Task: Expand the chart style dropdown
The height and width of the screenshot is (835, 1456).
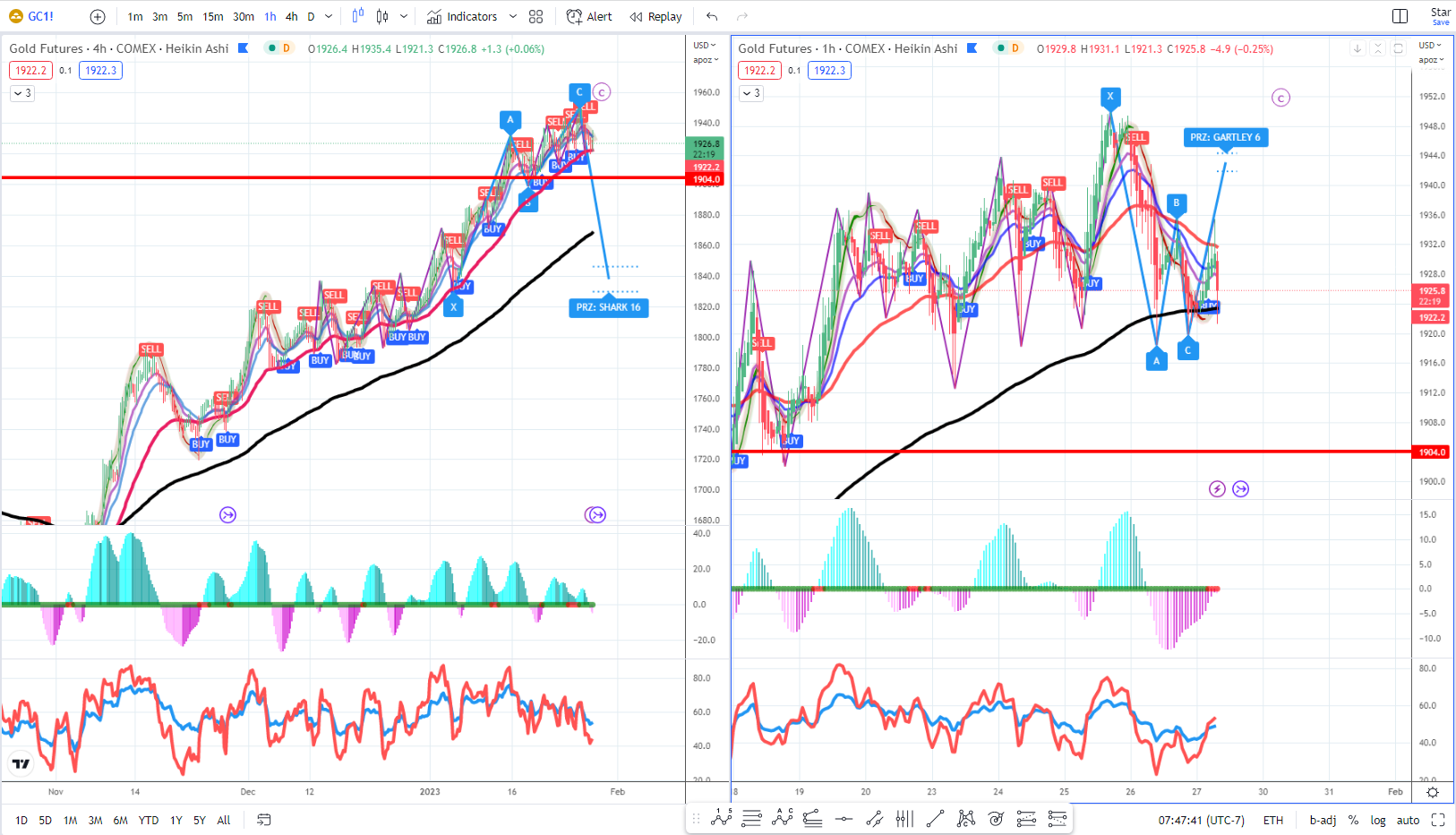Action: [404, 16]
